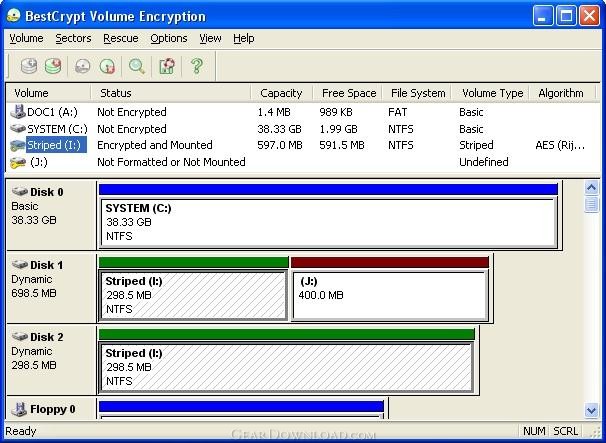Click the NUM indicator in status bar

[535, 431]
